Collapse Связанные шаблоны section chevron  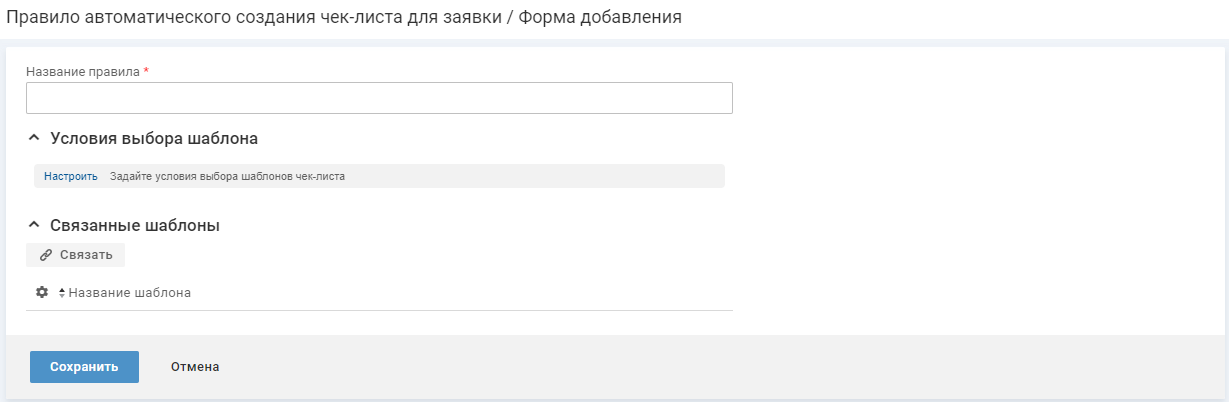(x=34, y=225)
